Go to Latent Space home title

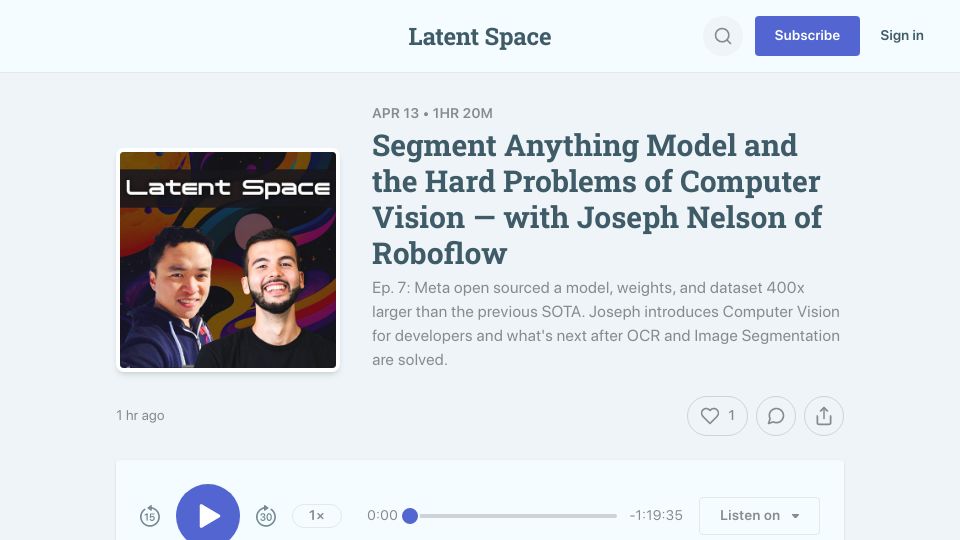[x=479, y=37]
